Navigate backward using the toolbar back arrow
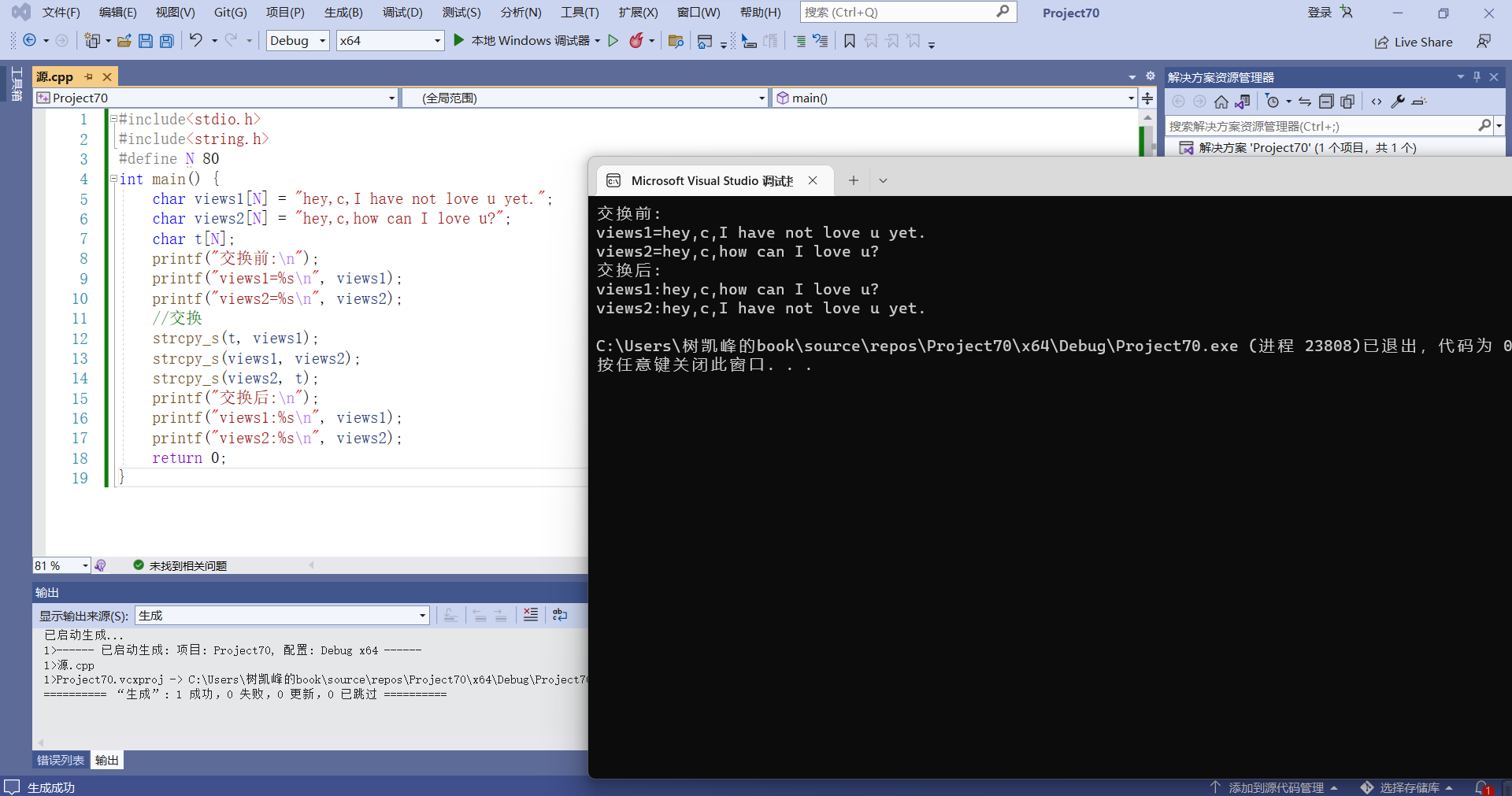 coord(30,40)
